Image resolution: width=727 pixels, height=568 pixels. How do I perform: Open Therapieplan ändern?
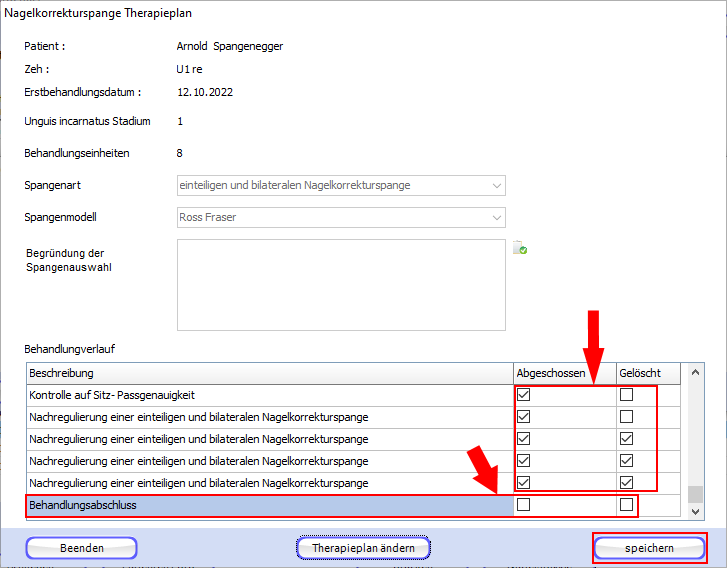click(363, 548)
